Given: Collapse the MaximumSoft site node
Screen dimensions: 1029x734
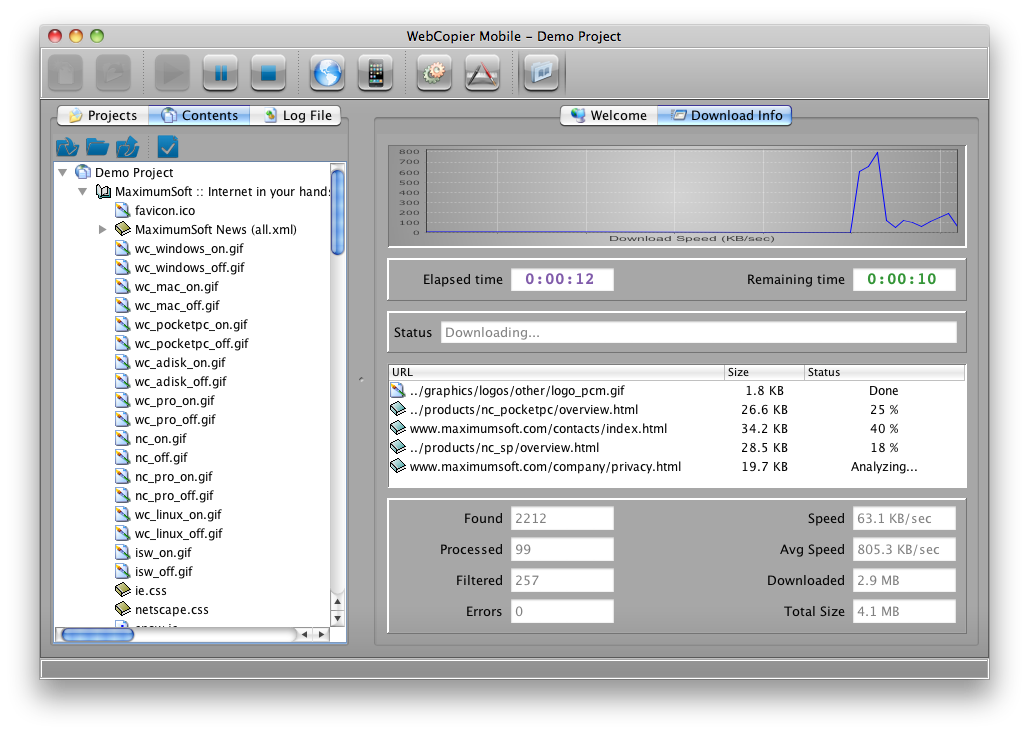Looking at the screenshot, I should click(x=83, y=191).
